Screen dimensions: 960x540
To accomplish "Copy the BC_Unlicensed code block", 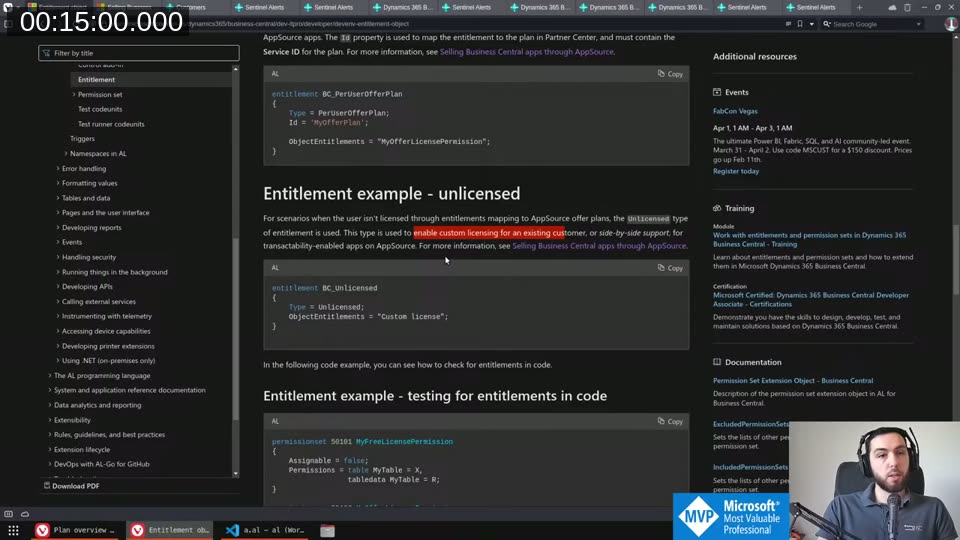I will [x=670, y=268].
